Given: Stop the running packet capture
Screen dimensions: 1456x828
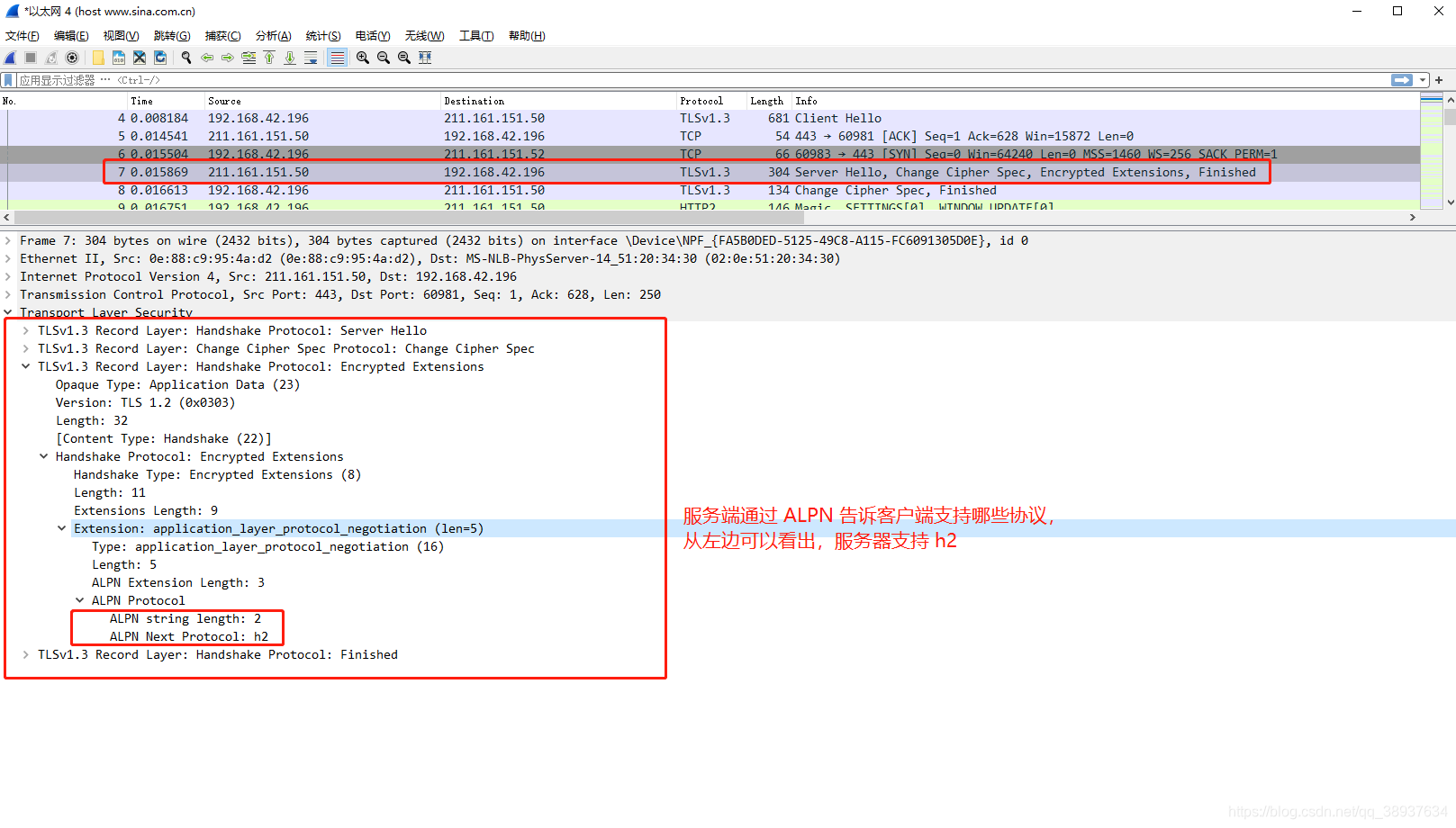Looking at the screenshot, I should click(31, 58).
